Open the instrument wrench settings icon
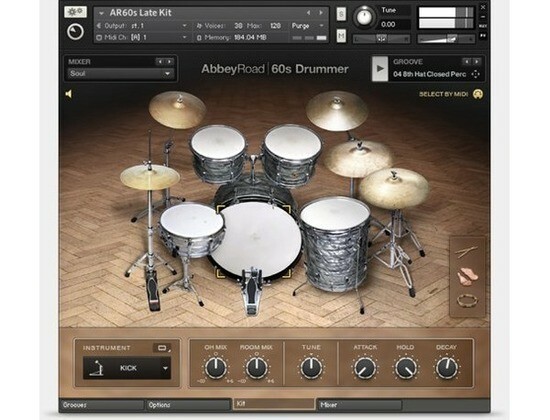 click(x=75, y=12)
